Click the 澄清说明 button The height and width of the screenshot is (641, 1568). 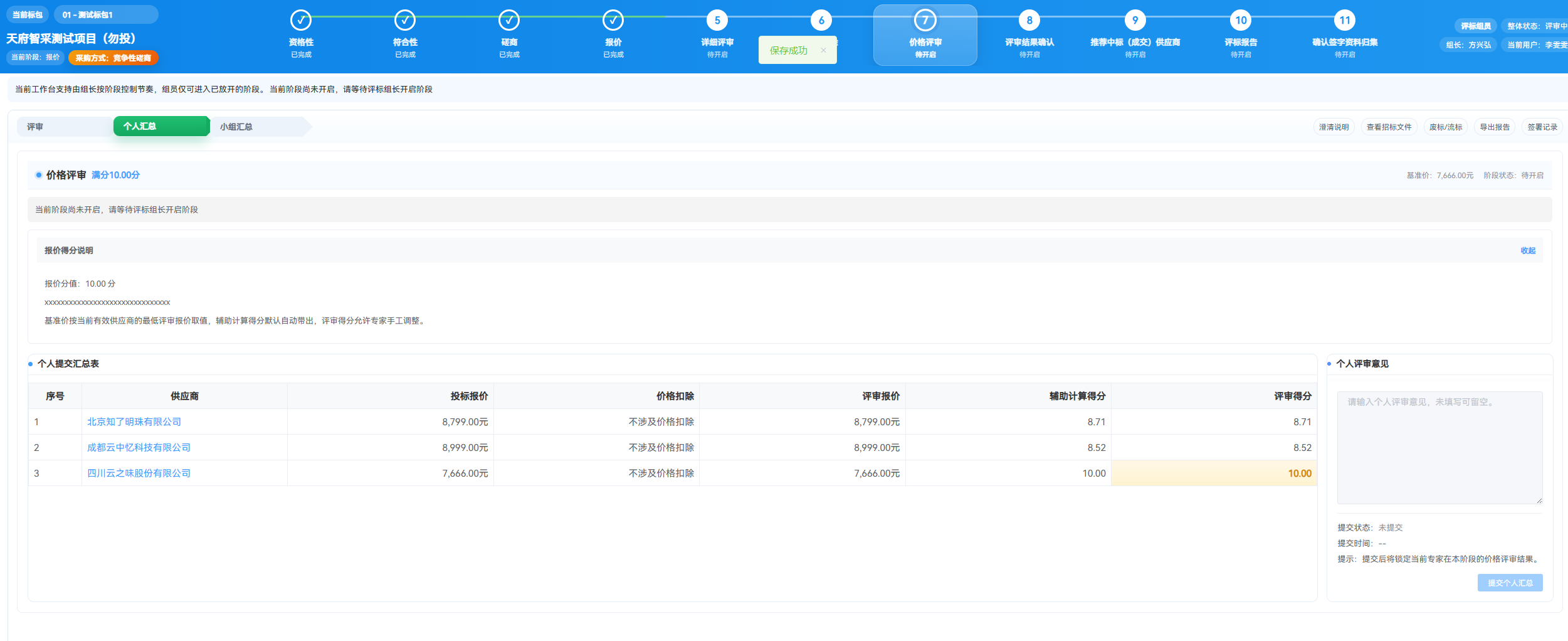click(x=1334, y=127)
